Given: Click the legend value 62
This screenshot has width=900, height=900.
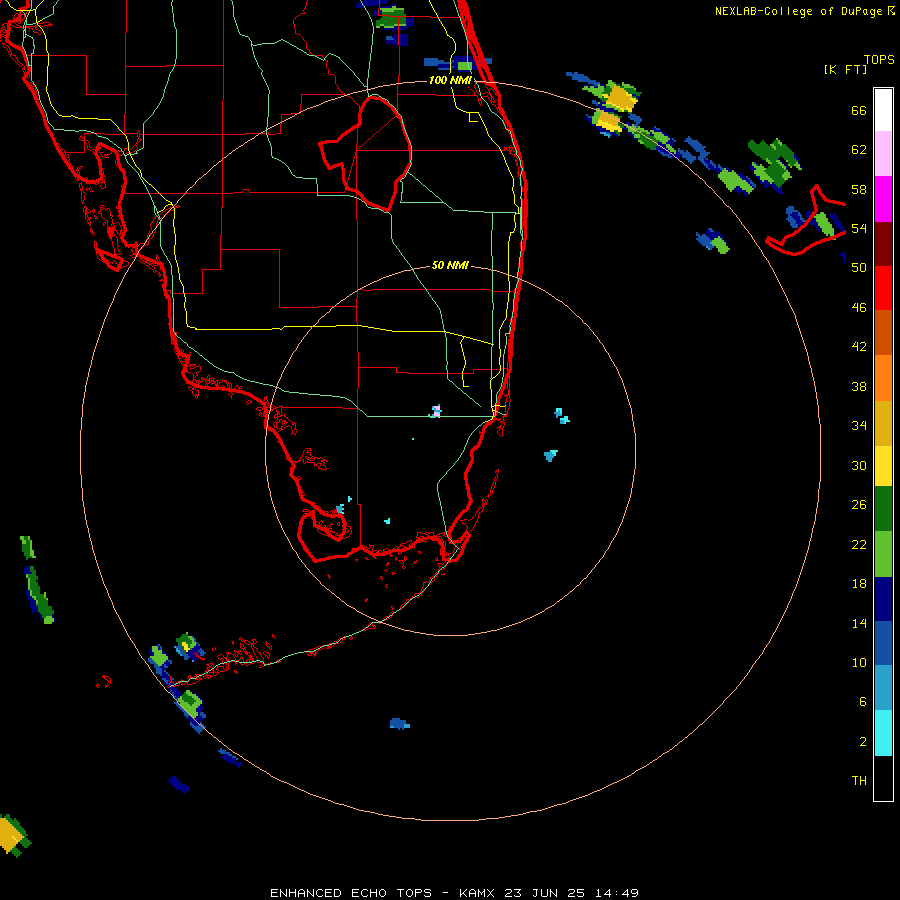Looking at the screenshot, I should point(859,150).
